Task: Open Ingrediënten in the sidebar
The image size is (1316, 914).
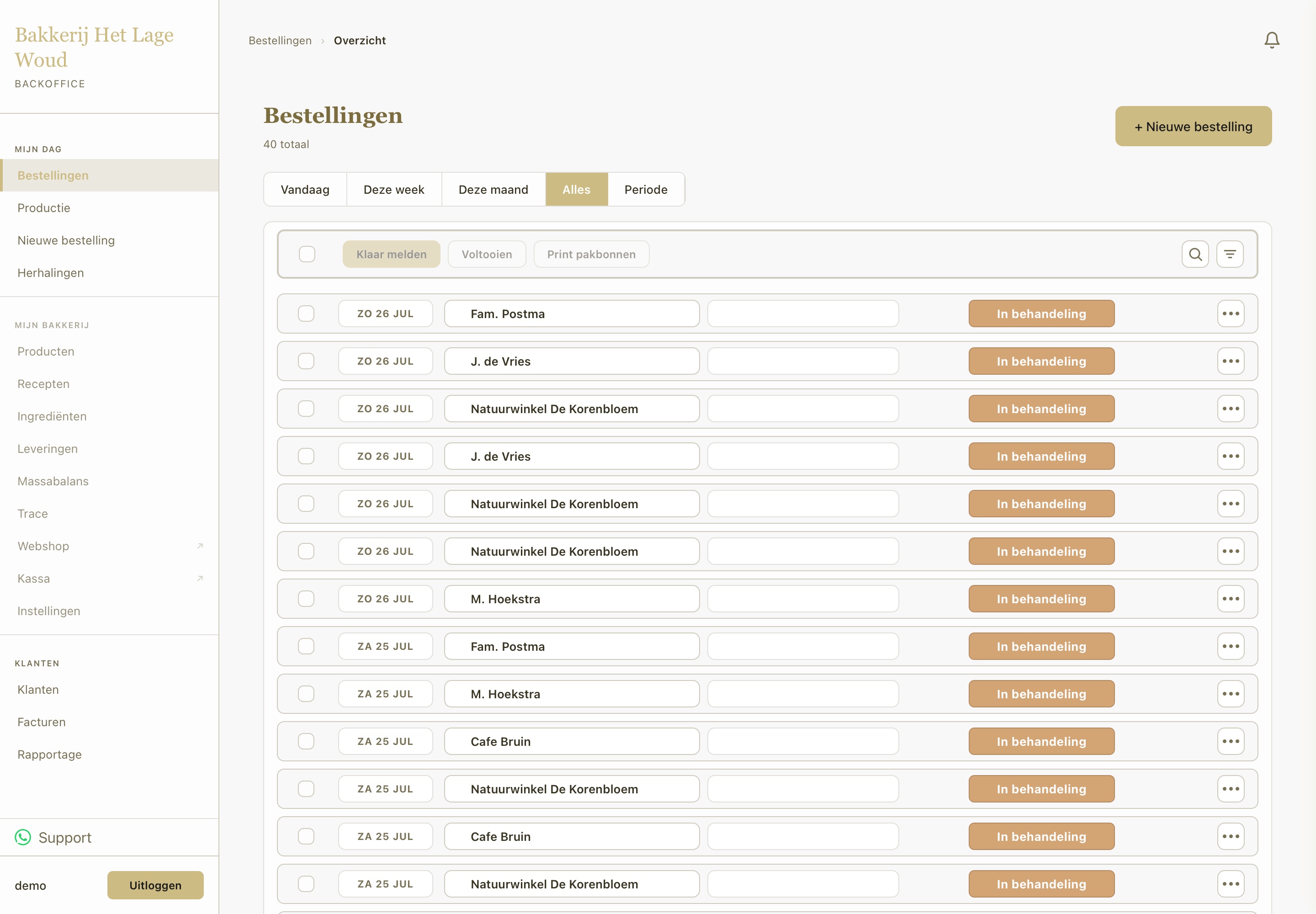Action: point(109,416)
